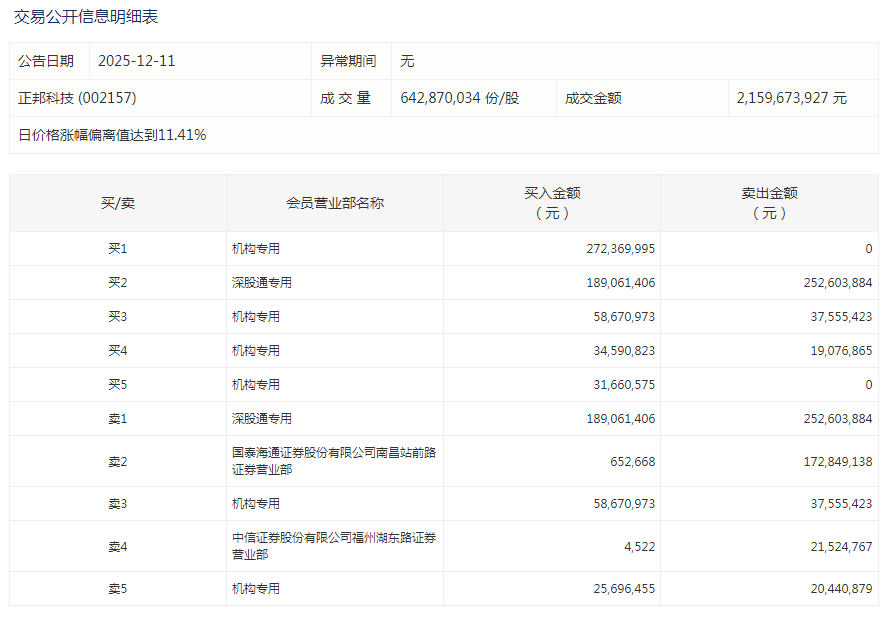
Task: Click the stock name 正邦科技 (002157)
Action: [77, 98]
